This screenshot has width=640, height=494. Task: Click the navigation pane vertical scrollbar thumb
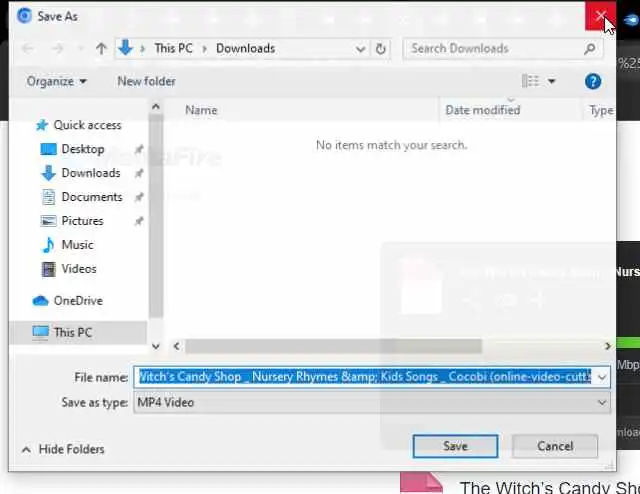(x=156, y=216)
